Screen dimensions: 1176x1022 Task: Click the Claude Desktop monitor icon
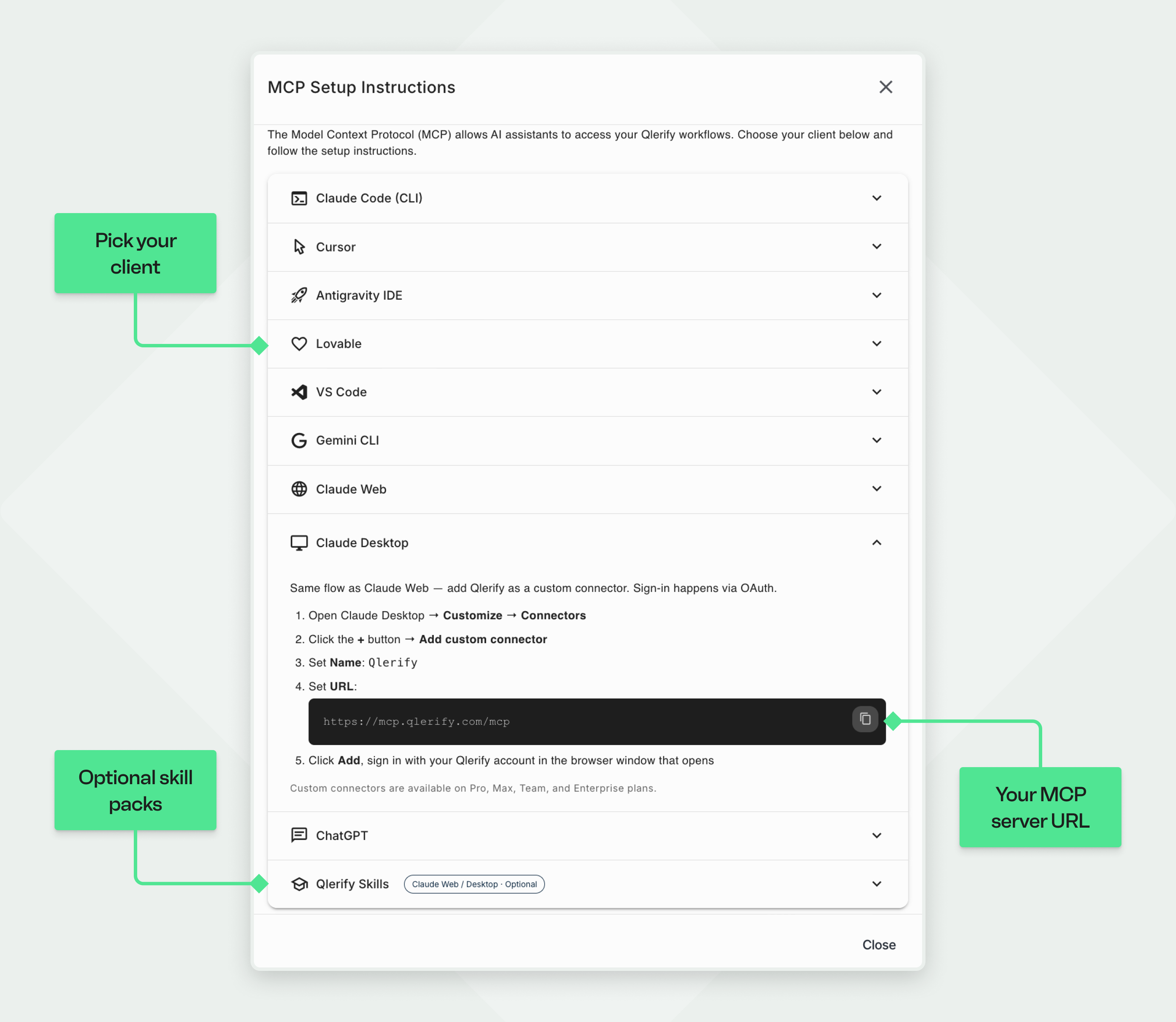[299, 543]
